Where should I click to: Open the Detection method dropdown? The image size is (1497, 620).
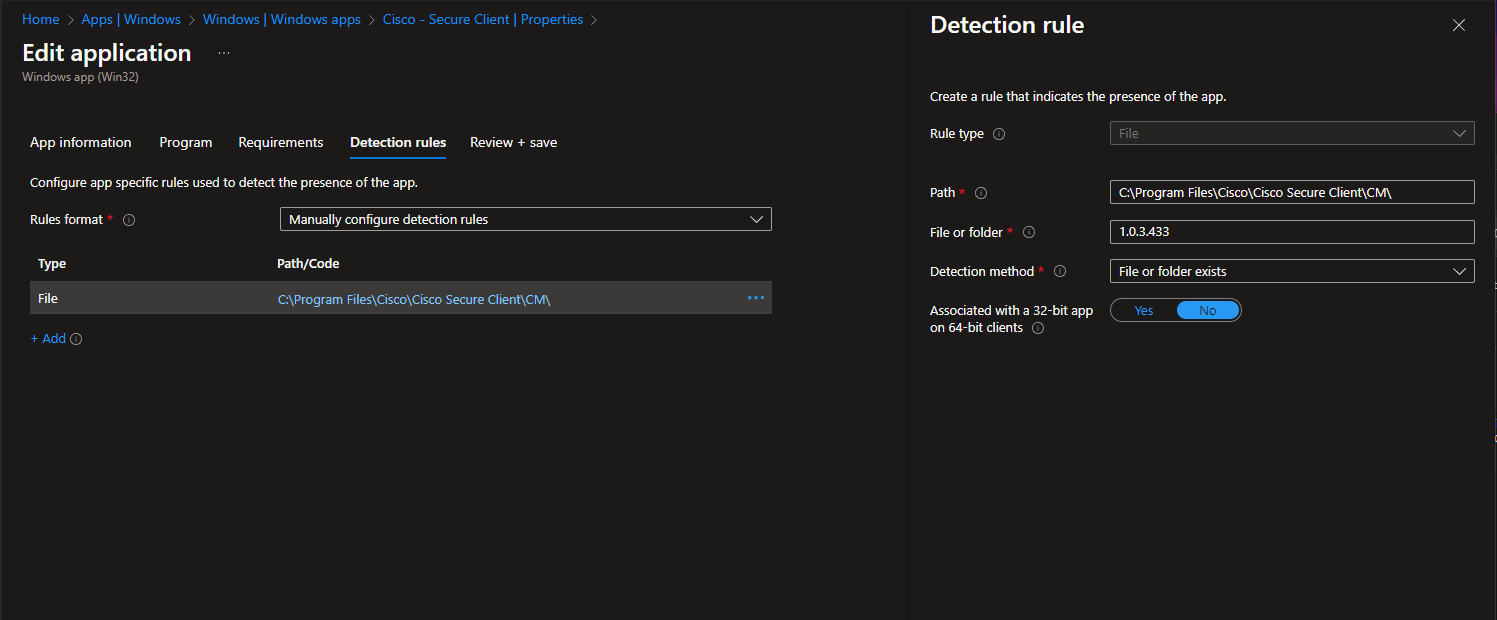pos(1292,271)
